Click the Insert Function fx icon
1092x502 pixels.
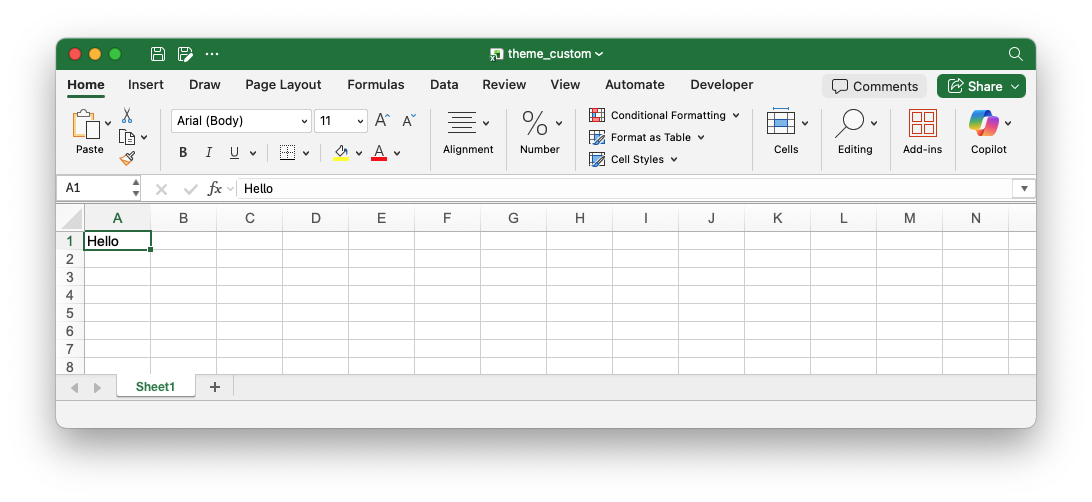tap(215, 189)
